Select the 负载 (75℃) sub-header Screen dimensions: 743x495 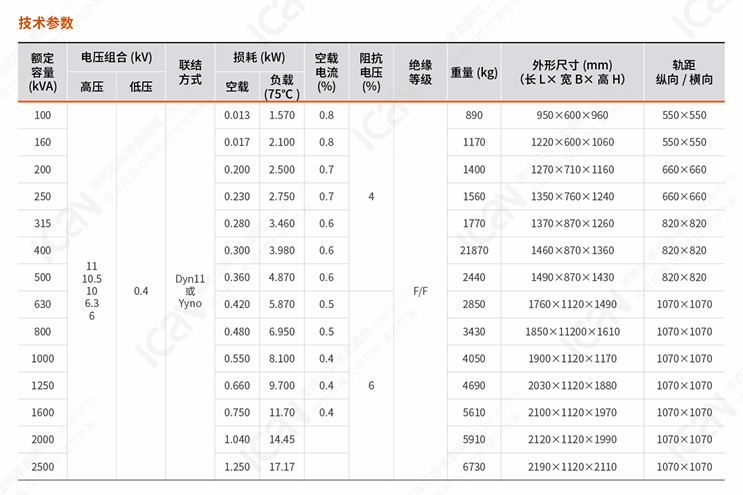point(282,87)
